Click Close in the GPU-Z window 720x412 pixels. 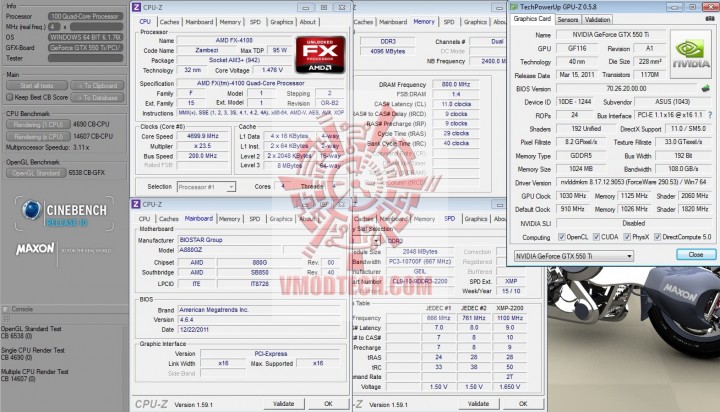[x=696, y=254]
